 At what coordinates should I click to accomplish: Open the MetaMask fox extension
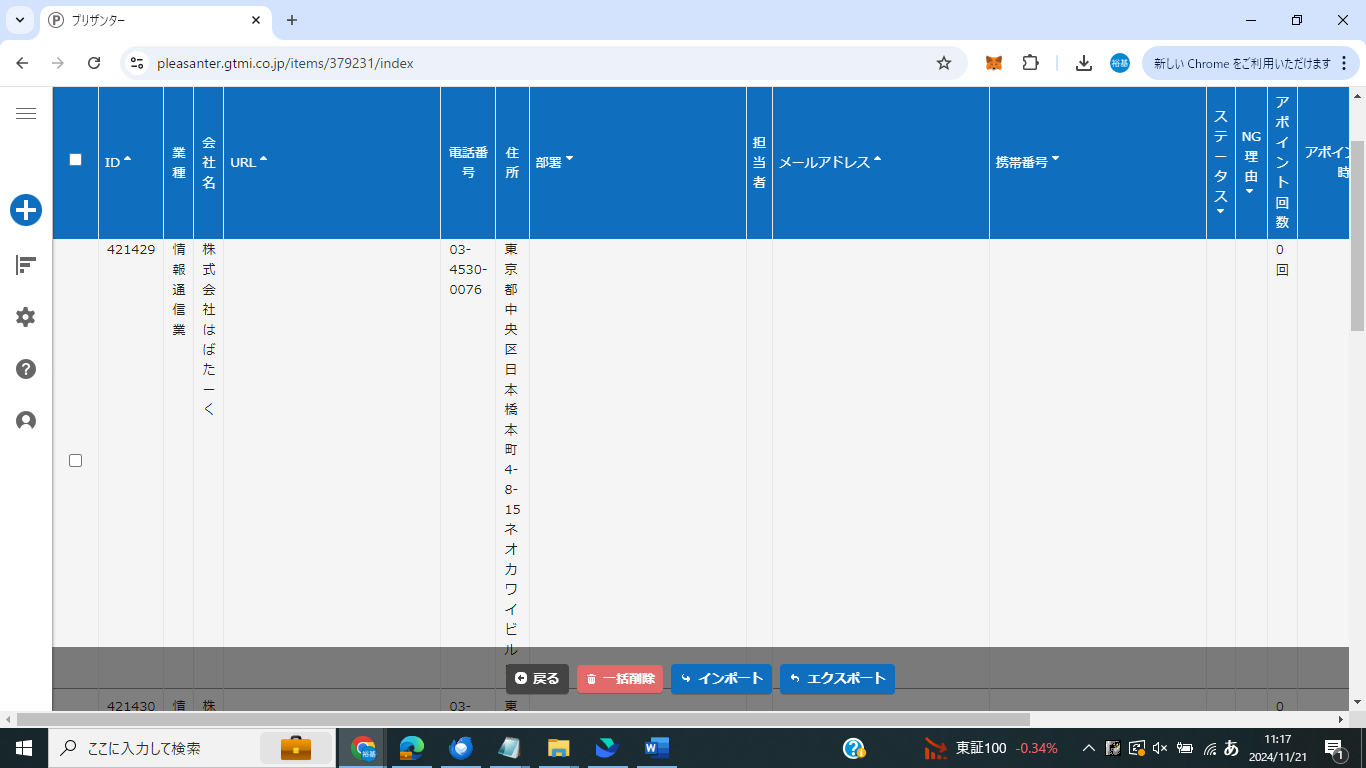[x=994, y=63]
